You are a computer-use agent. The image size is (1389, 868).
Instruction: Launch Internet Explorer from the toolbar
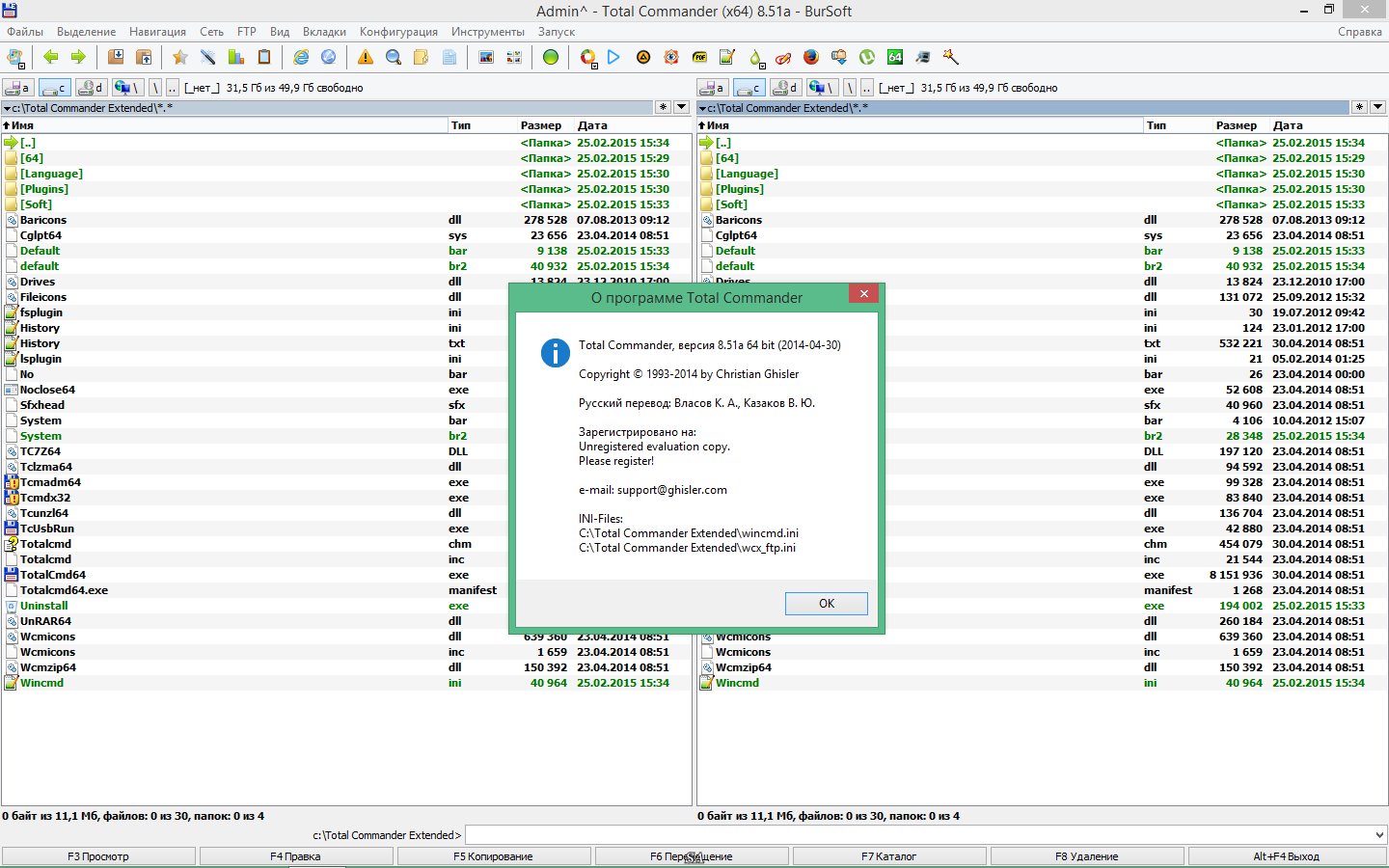301,58
